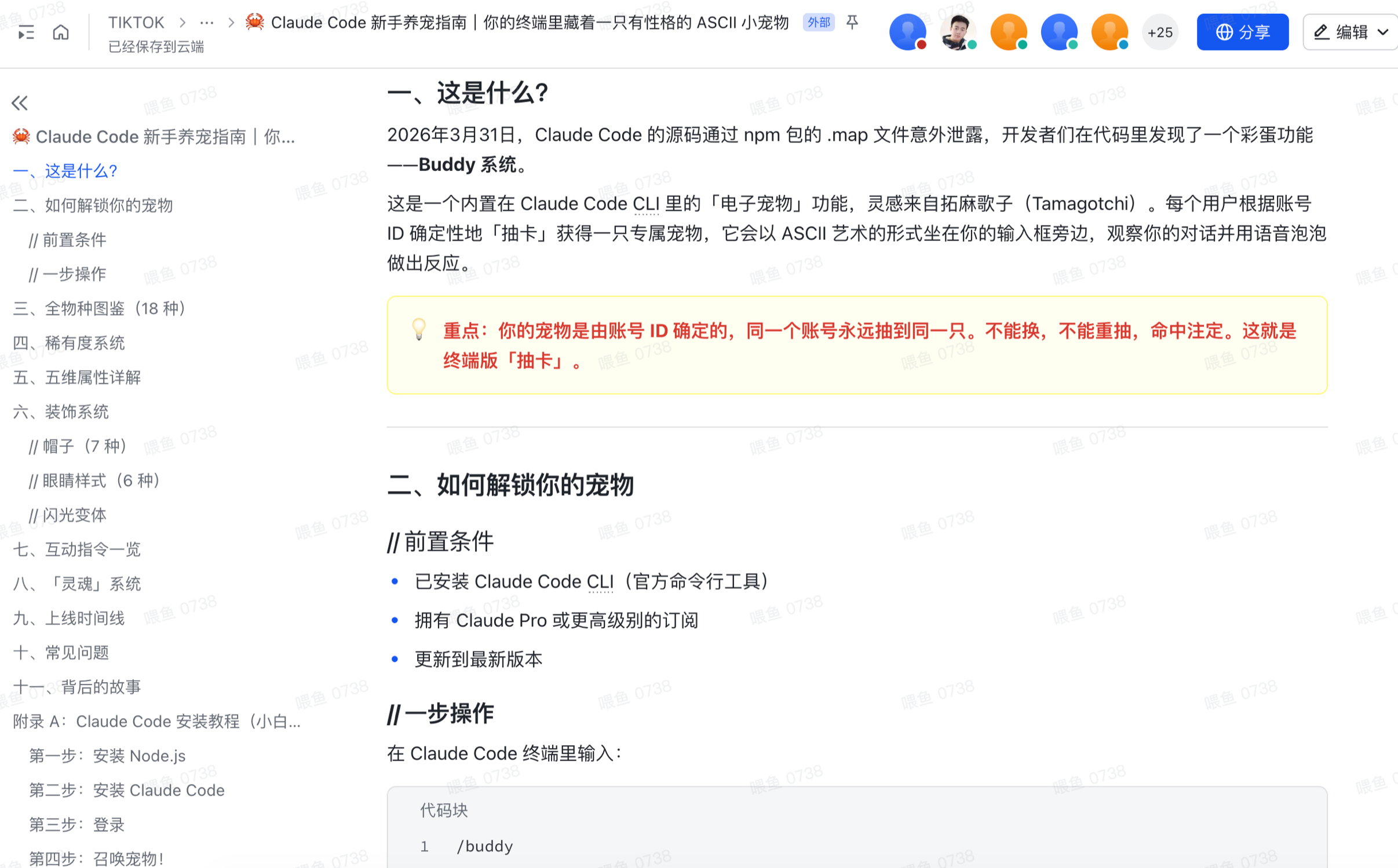
Task: Collapse the outline panel with double-chevron
Action: (x=20, y=103)
